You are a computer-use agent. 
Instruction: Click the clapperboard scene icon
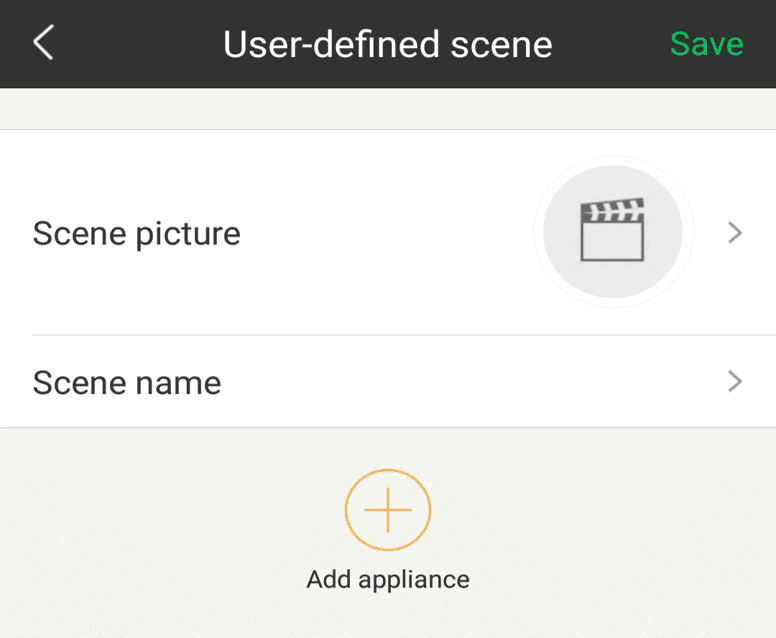point(612,231)
